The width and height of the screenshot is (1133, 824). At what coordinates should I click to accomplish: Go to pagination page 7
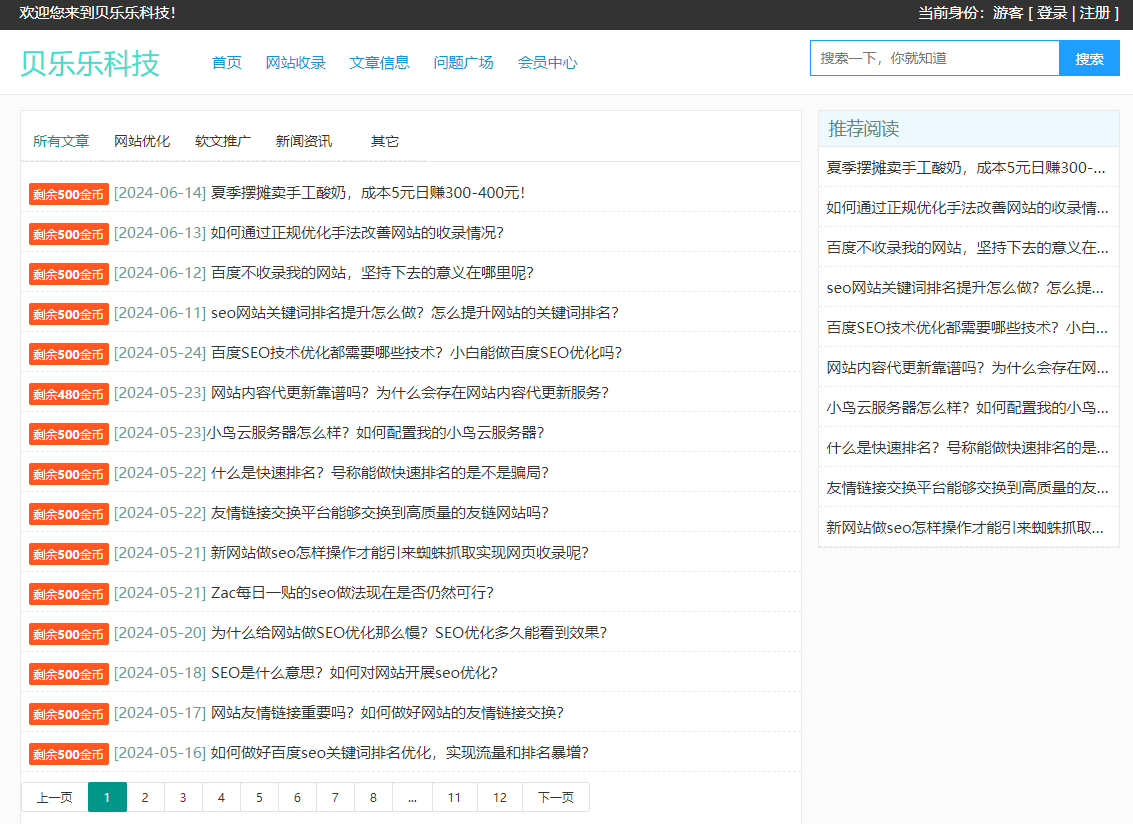click(x=335, y=797)
